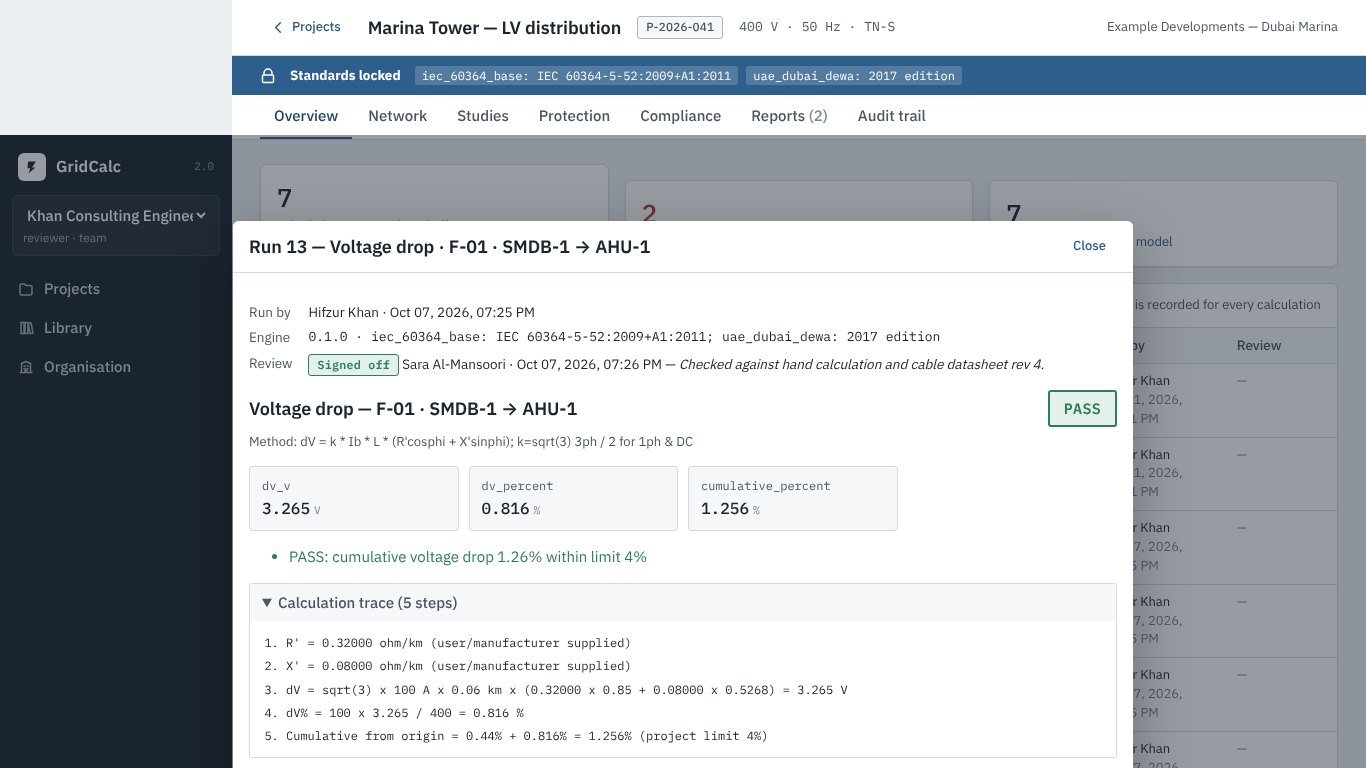Click the Engine 0.1.0 version line
The height and width of the screenshot is (768, 1366).
pyautogui.click(x=624, y=337)
